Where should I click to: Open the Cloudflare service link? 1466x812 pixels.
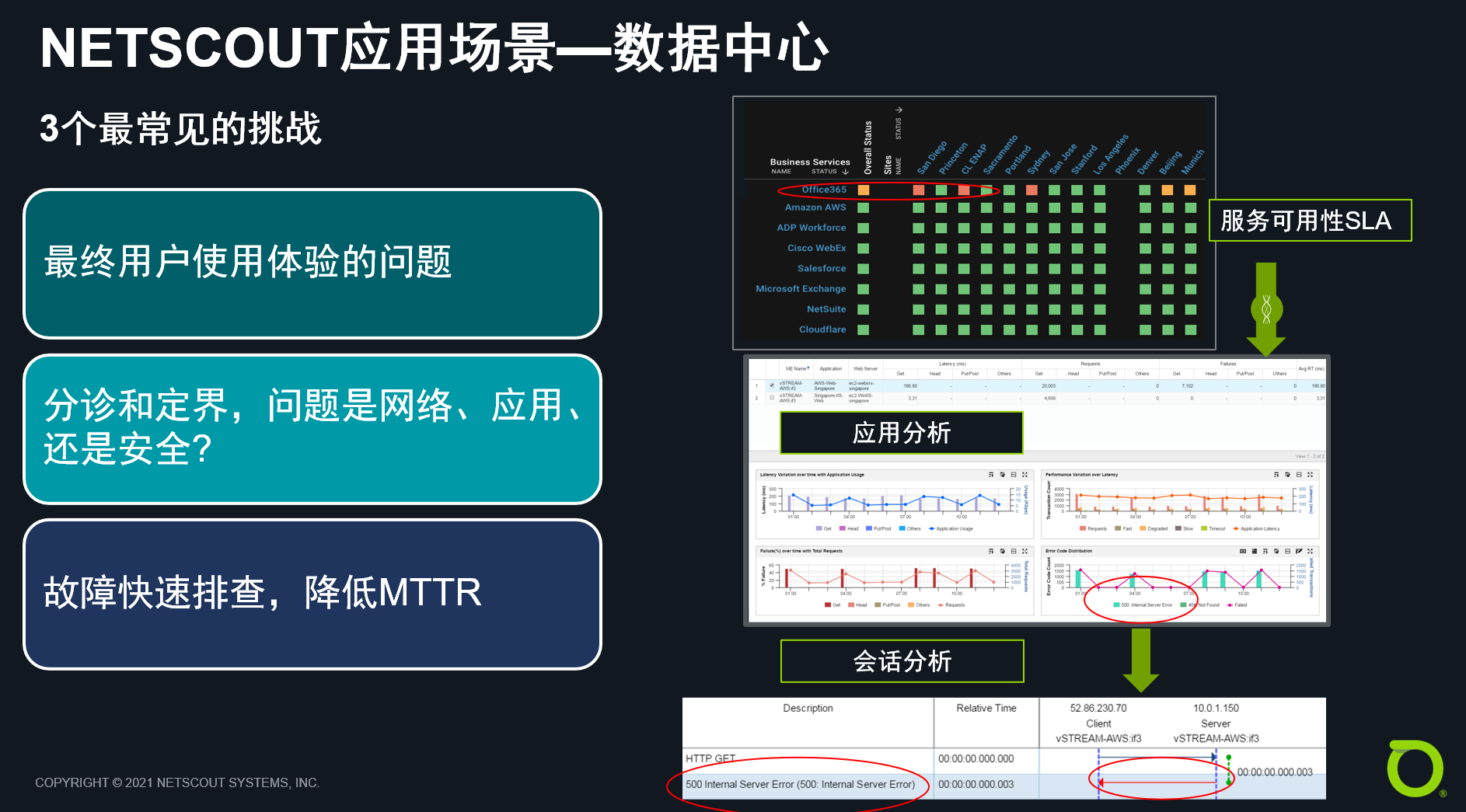point(822,329)
